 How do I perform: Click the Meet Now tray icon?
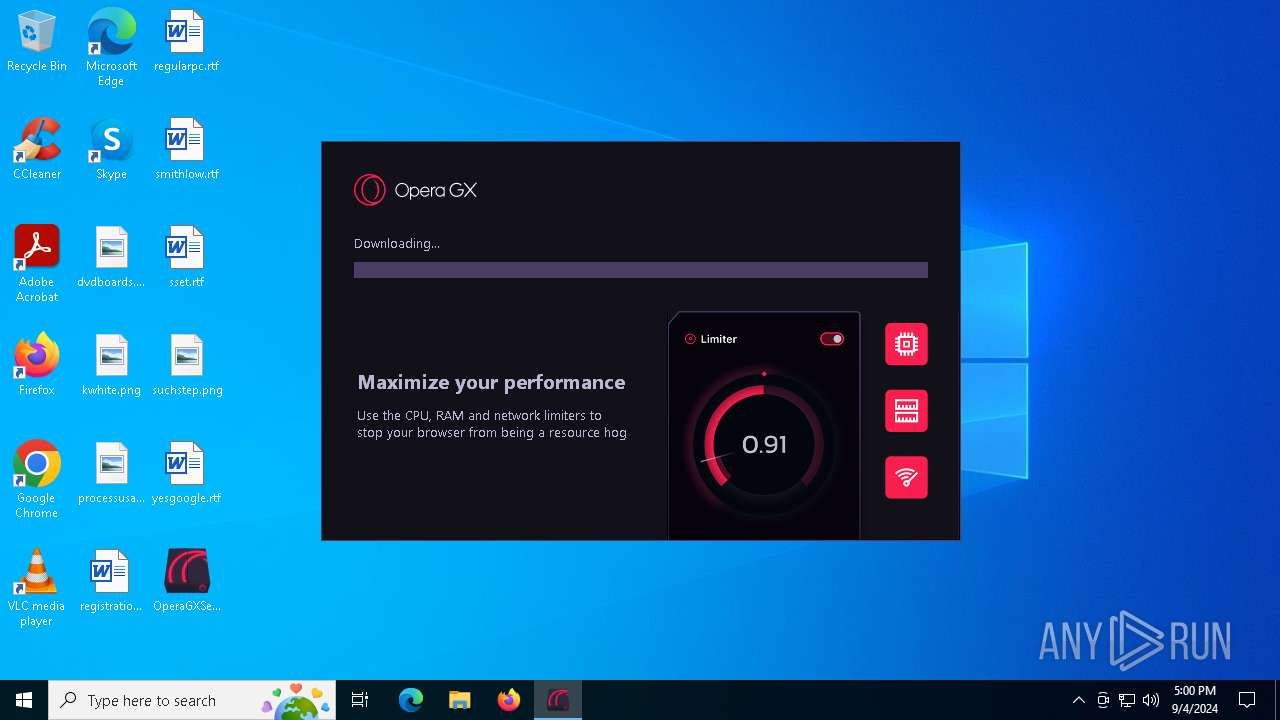point(1103,700)
